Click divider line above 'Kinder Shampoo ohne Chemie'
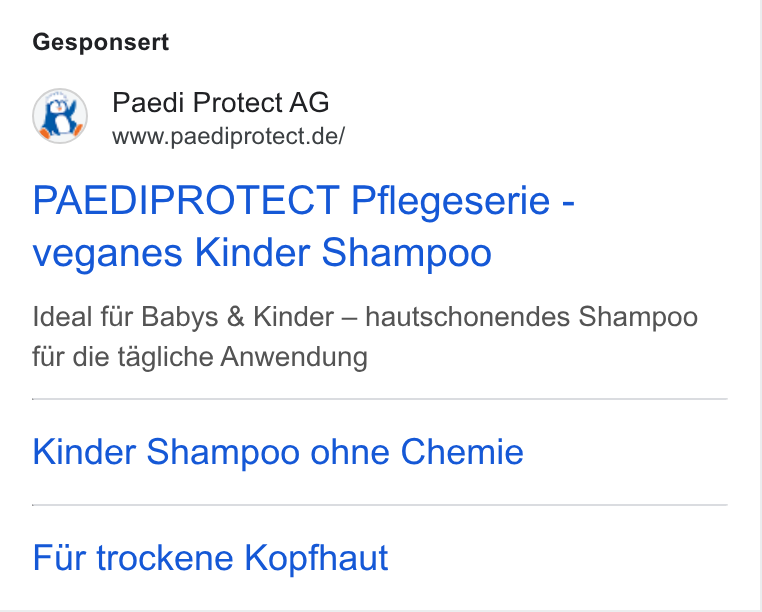 (380, 399)
